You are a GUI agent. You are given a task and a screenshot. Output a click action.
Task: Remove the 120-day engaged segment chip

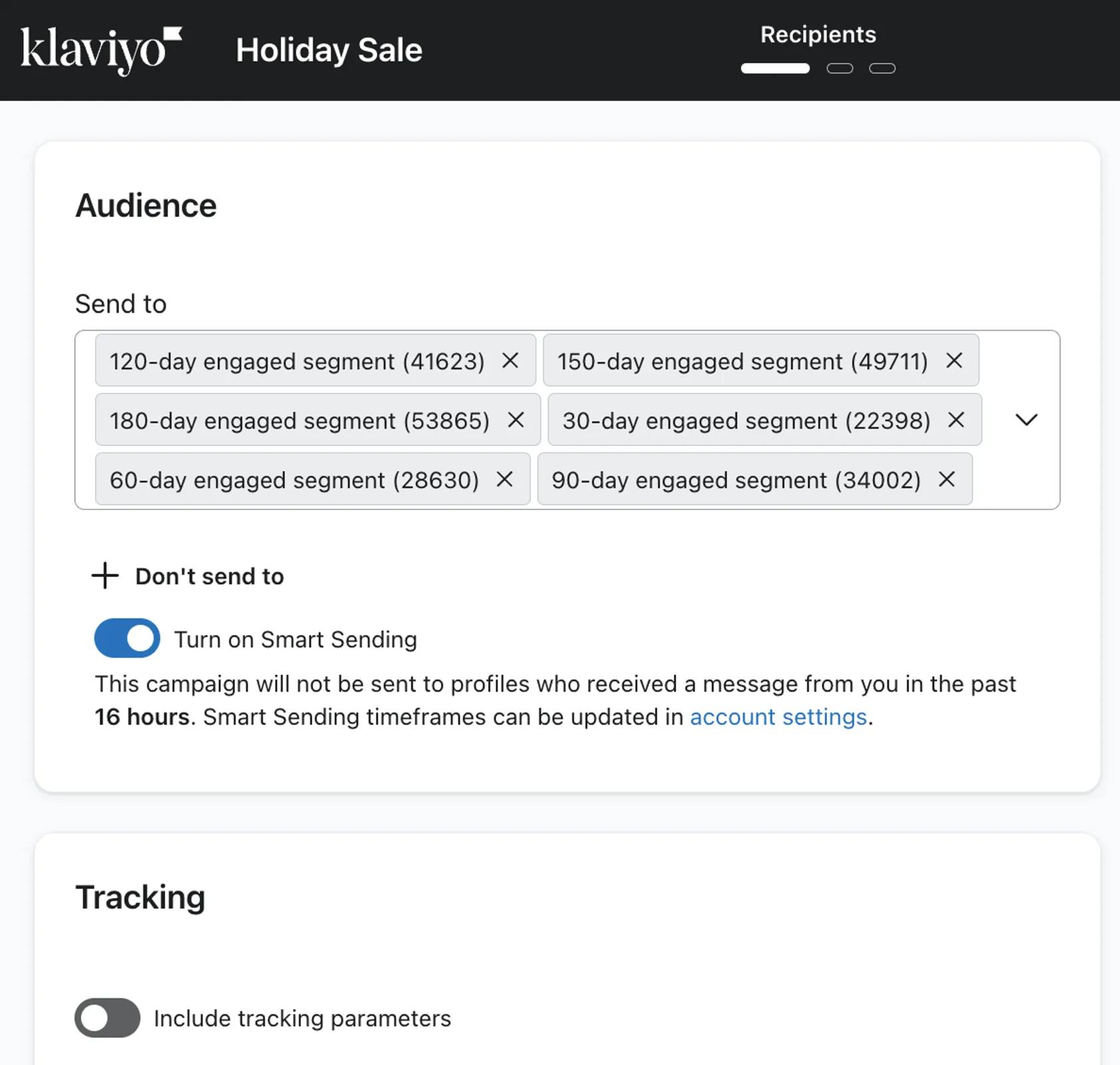pyautogui.click(x=511, y=361)
